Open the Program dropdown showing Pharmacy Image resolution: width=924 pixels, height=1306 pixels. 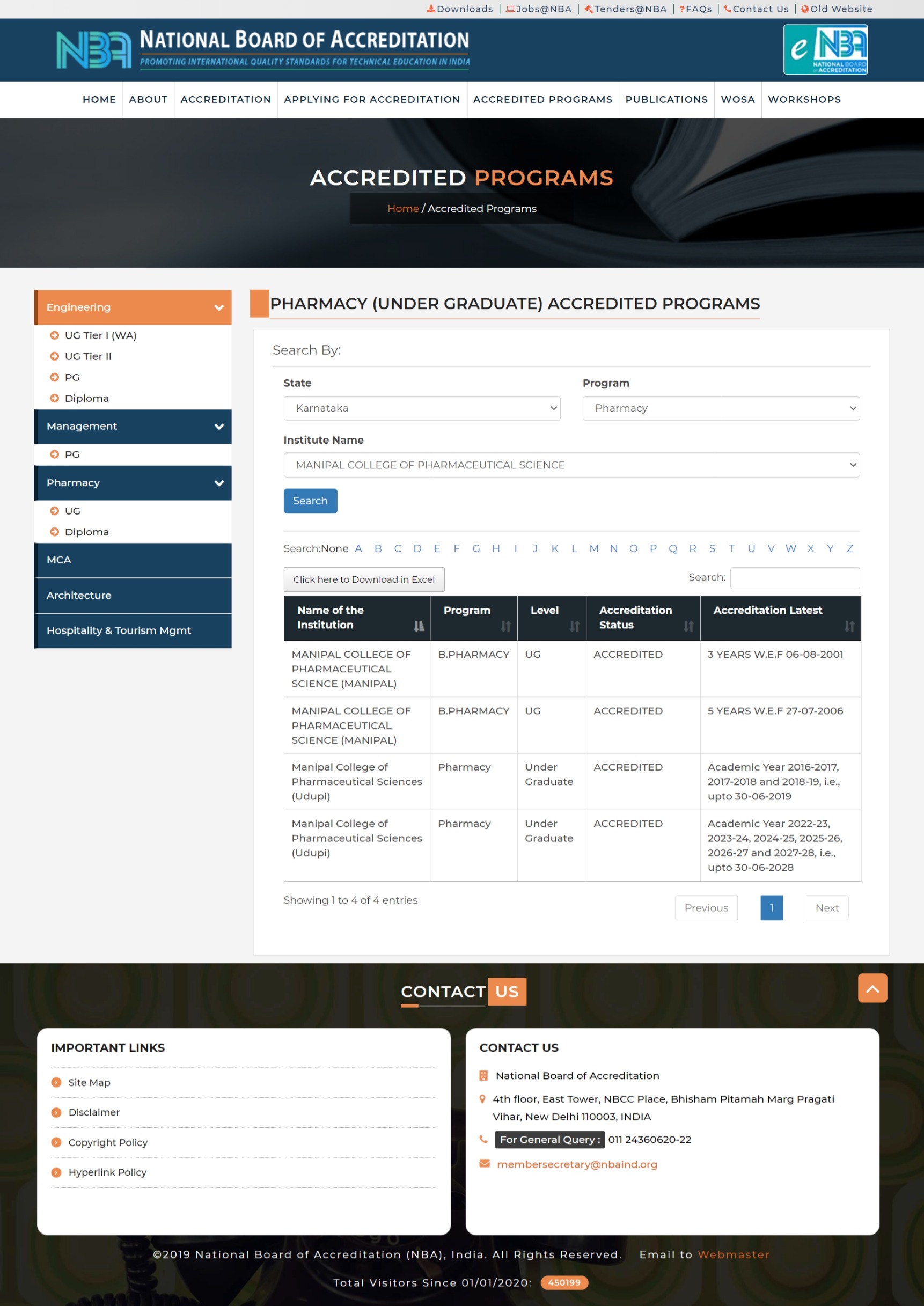[x=720, y=408]
